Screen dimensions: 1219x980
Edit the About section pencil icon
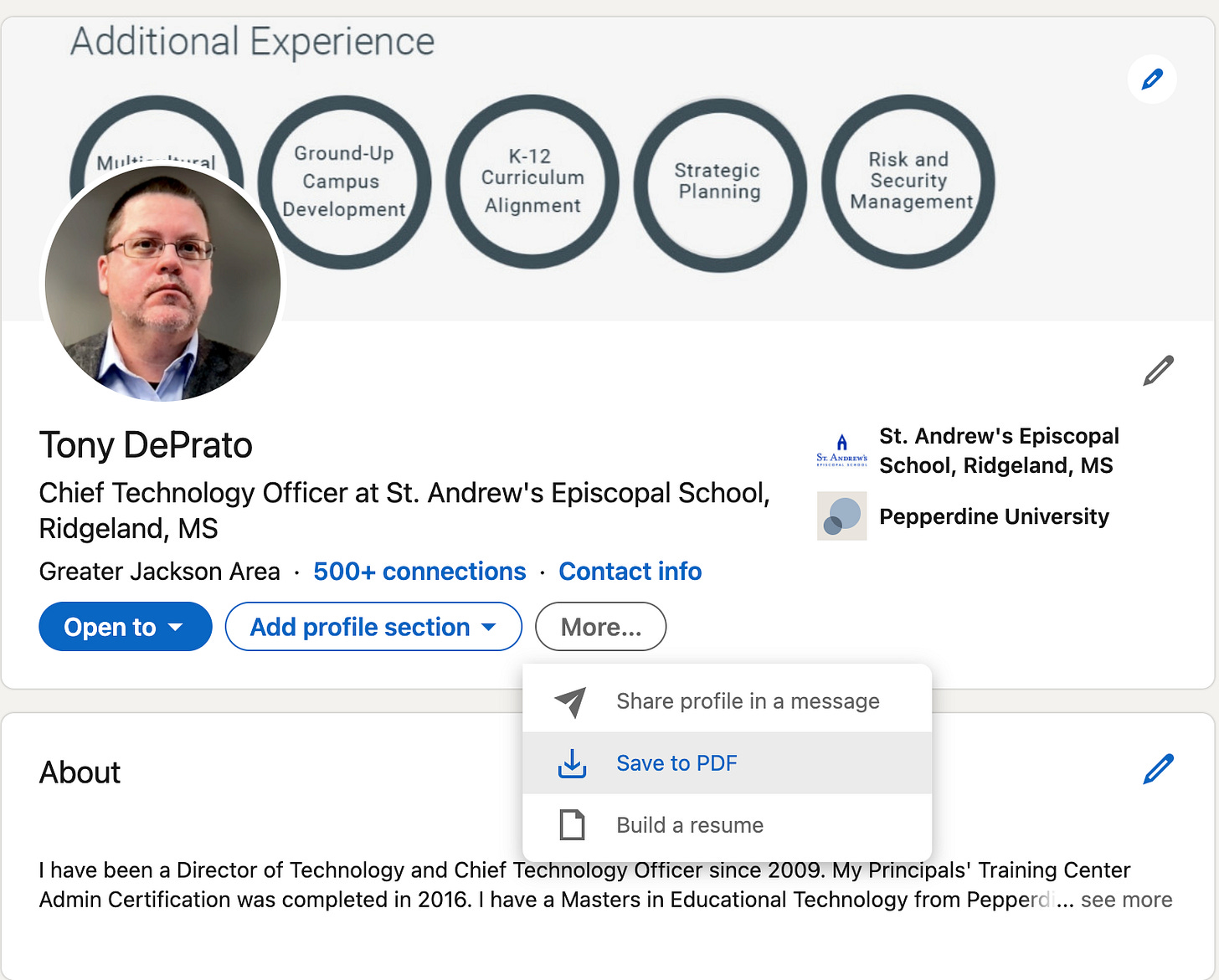tap(1159, 768)
